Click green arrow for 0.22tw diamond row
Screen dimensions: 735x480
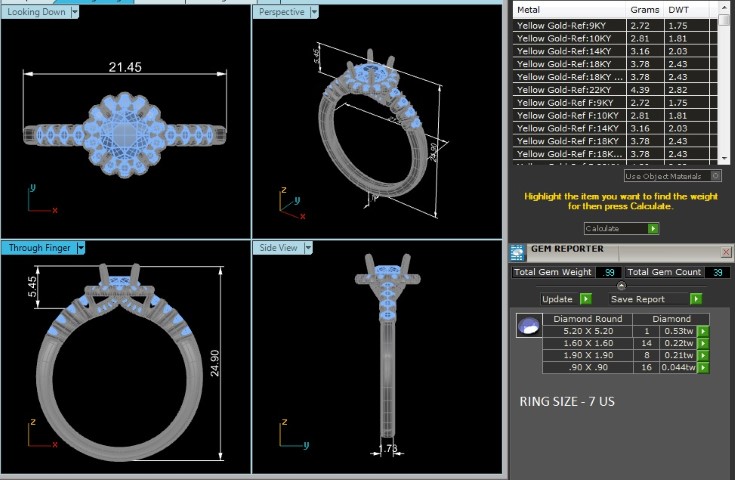703,344
